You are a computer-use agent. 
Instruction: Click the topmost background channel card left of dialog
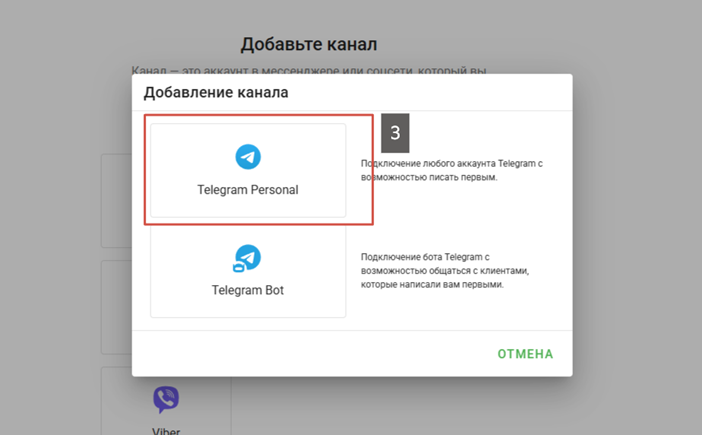(115, 200)
